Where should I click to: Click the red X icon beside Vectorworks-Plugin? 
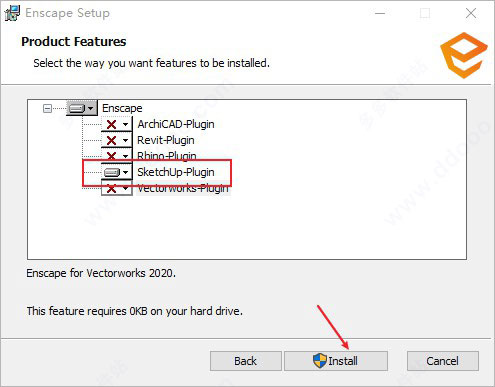tap(111, 189)
